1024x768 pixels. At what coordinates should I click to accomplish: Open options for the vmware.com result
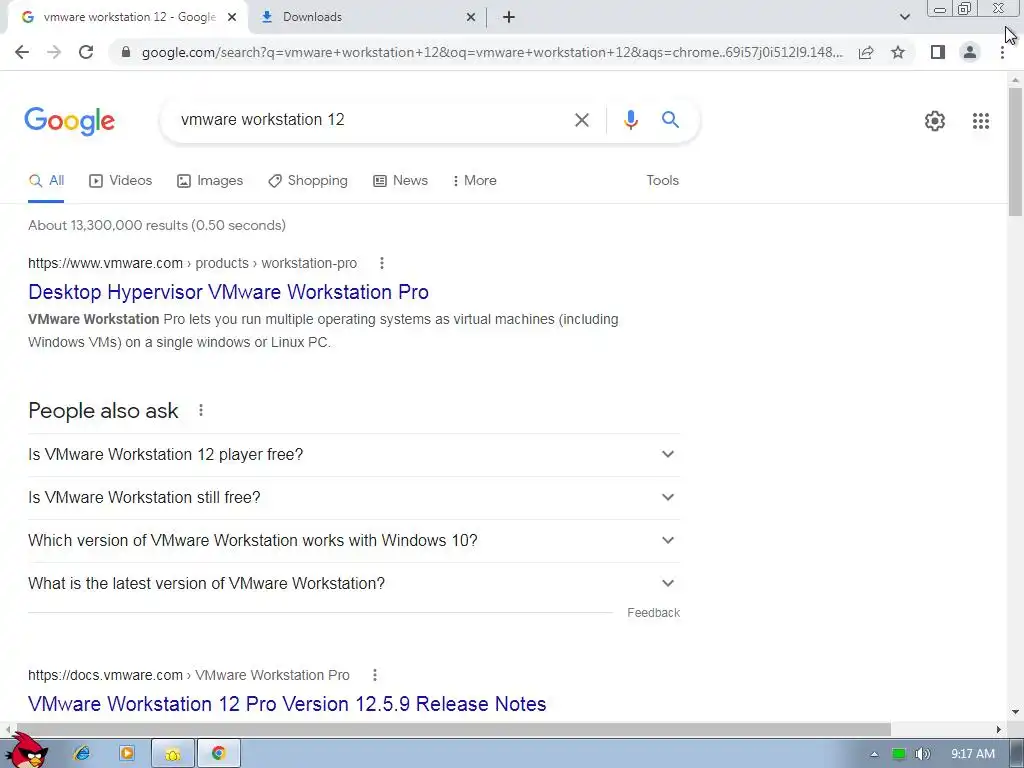tap(381, 263)
